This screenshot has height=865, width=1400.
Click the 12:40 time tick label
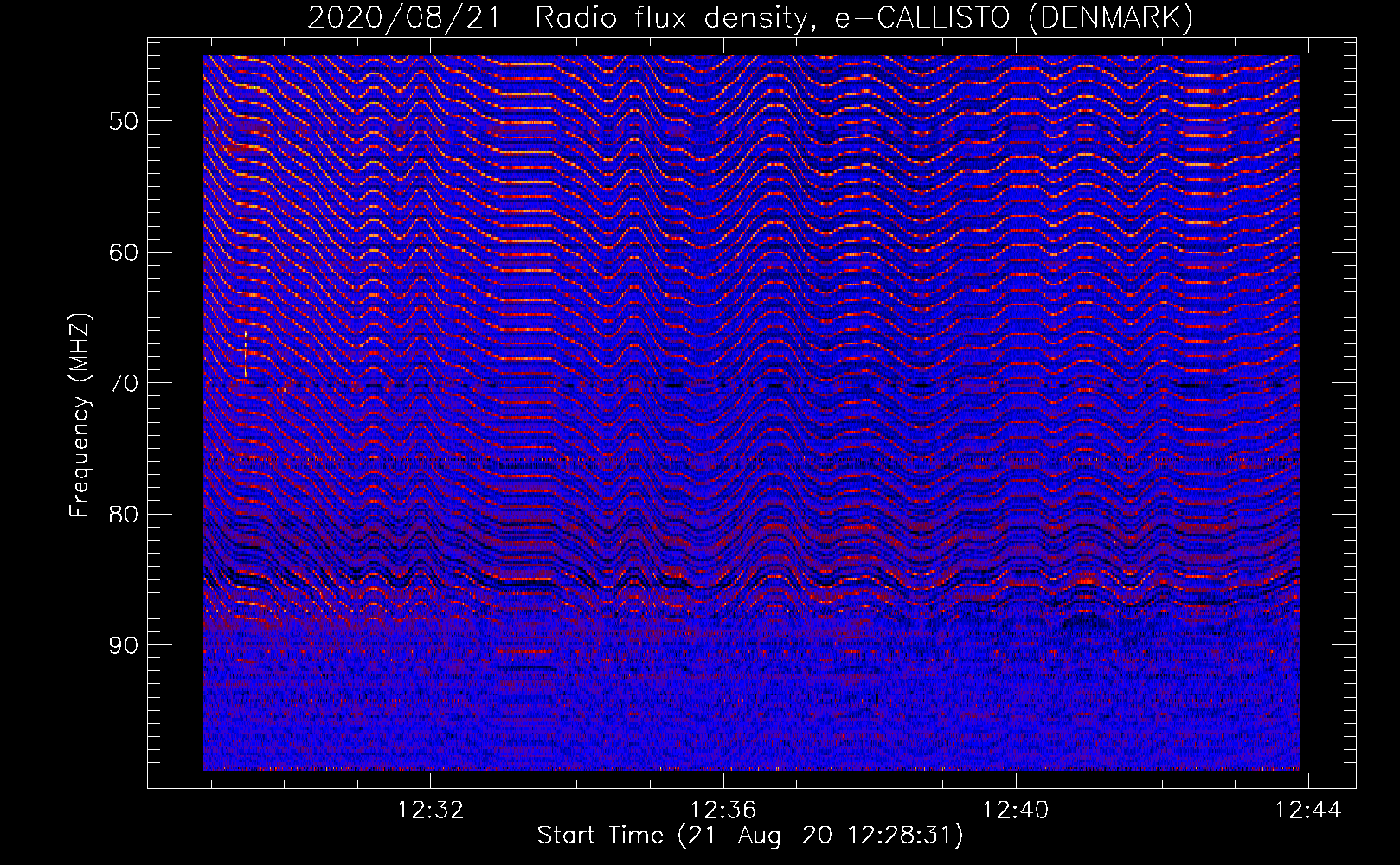pyautogui.click(x=1015, y=810)
